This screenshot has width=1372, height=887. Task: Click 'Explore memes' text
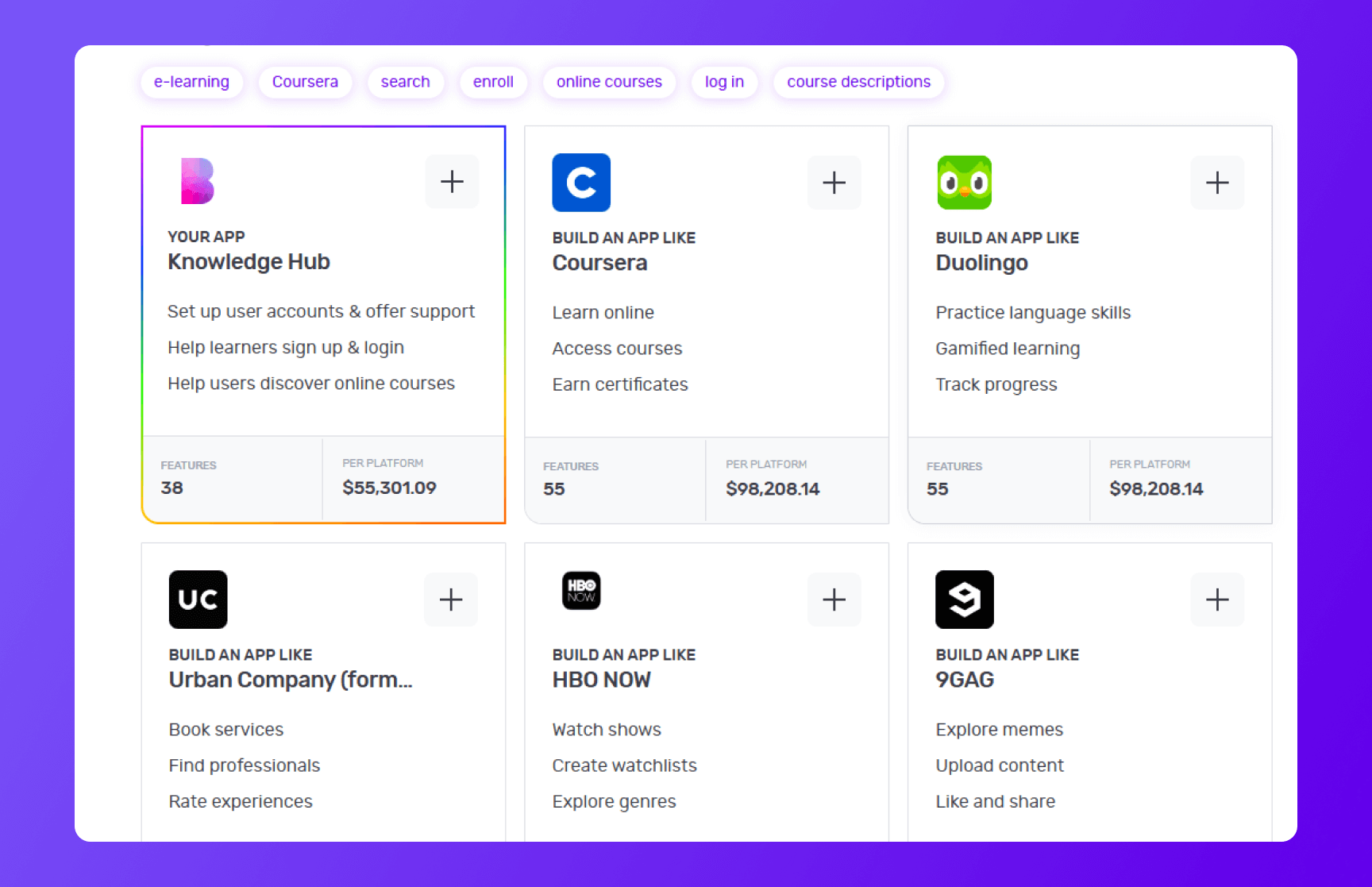999,730
